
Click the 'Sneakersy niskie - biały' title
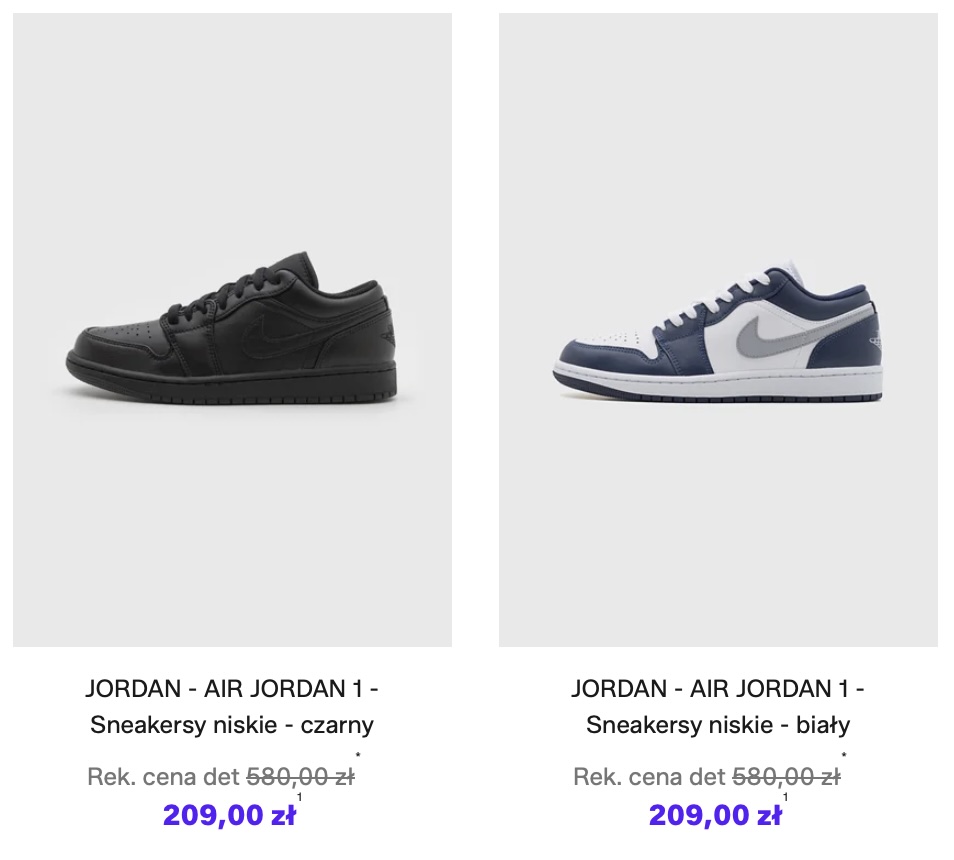pyautogui.click(x=718, y=724)
